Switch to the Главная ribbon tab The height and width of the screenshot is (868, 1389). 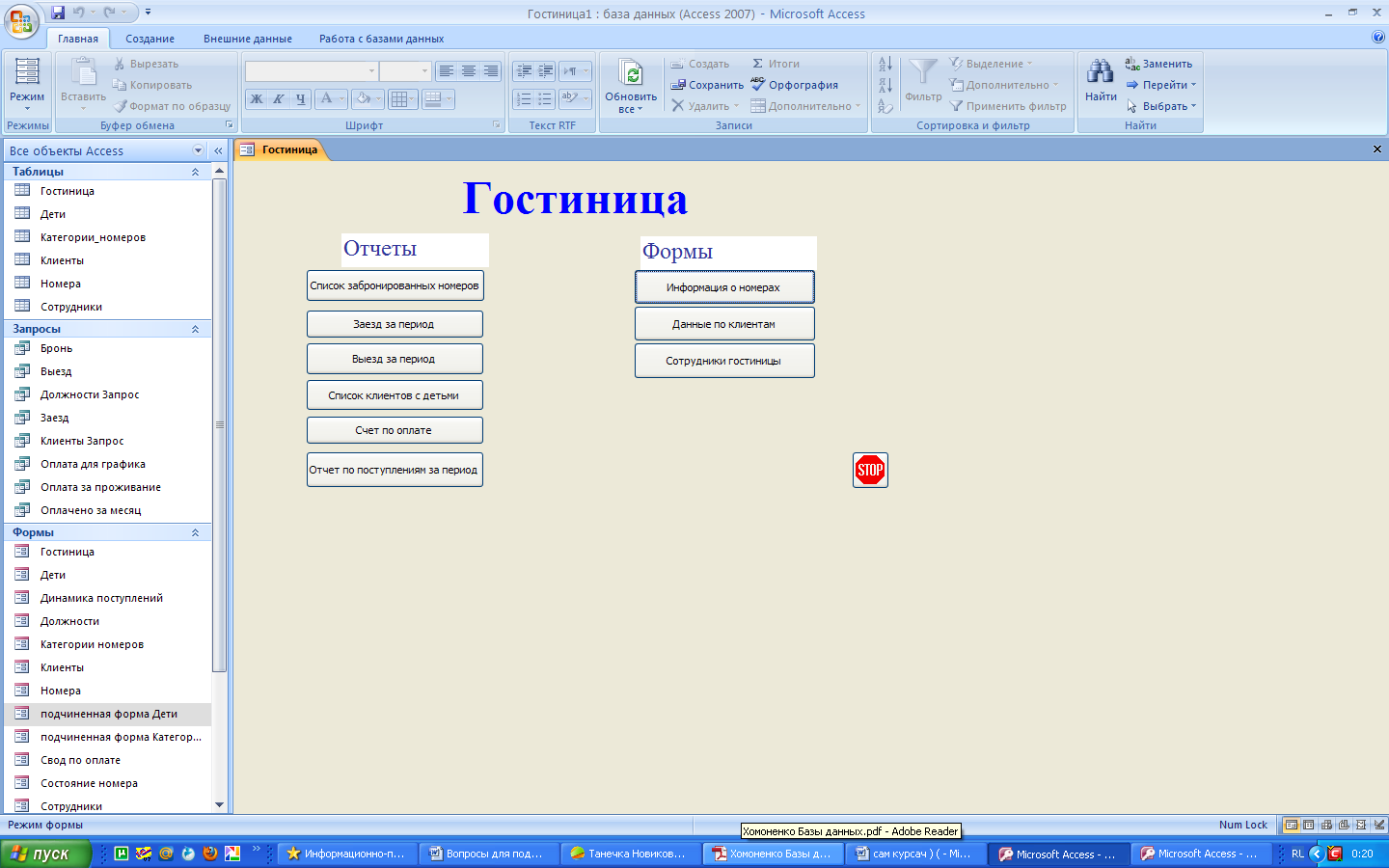pos(77,39)
